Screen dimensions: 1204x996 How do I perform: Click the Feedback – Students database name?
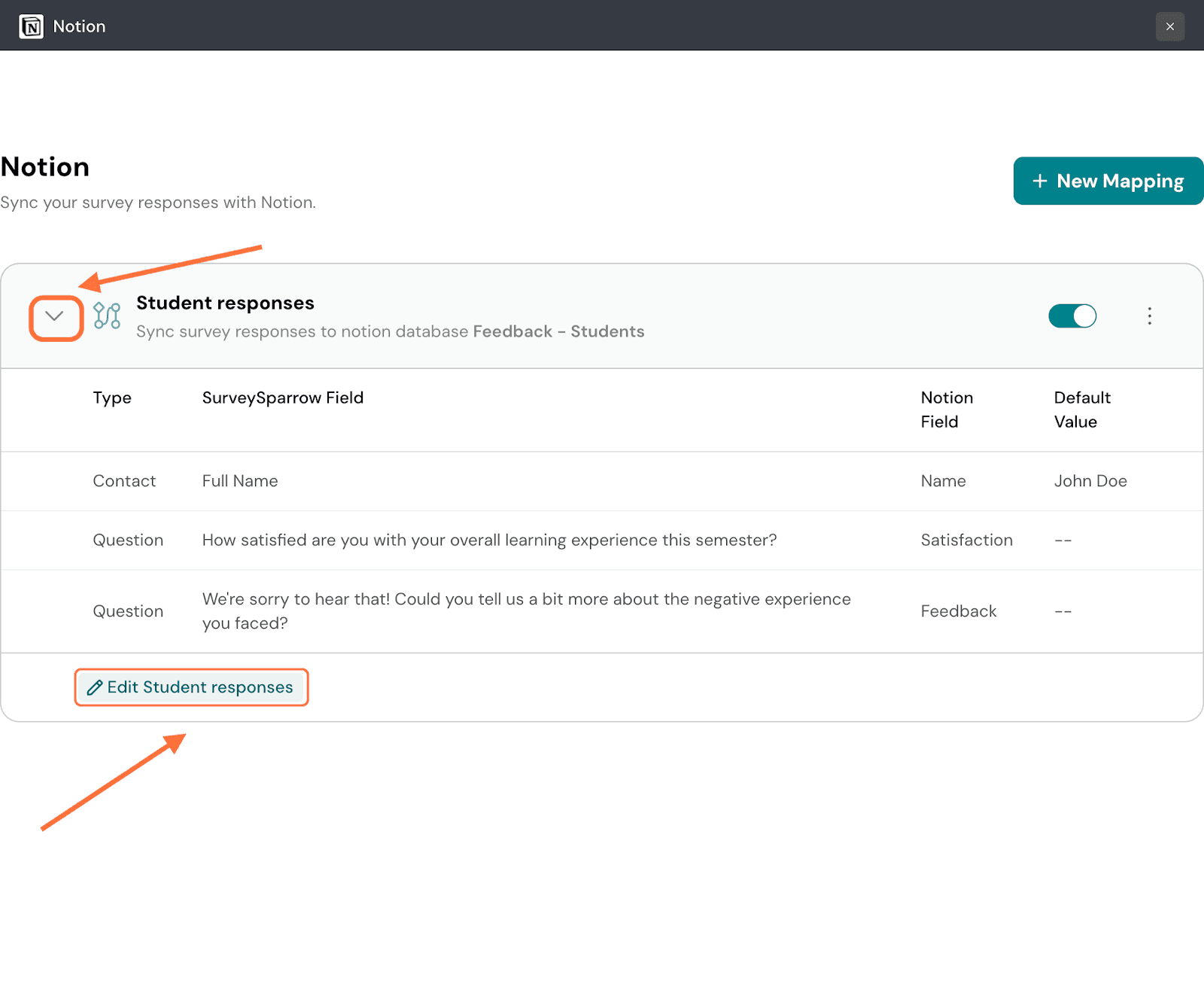pyautogui.click(x=558, y=332)
